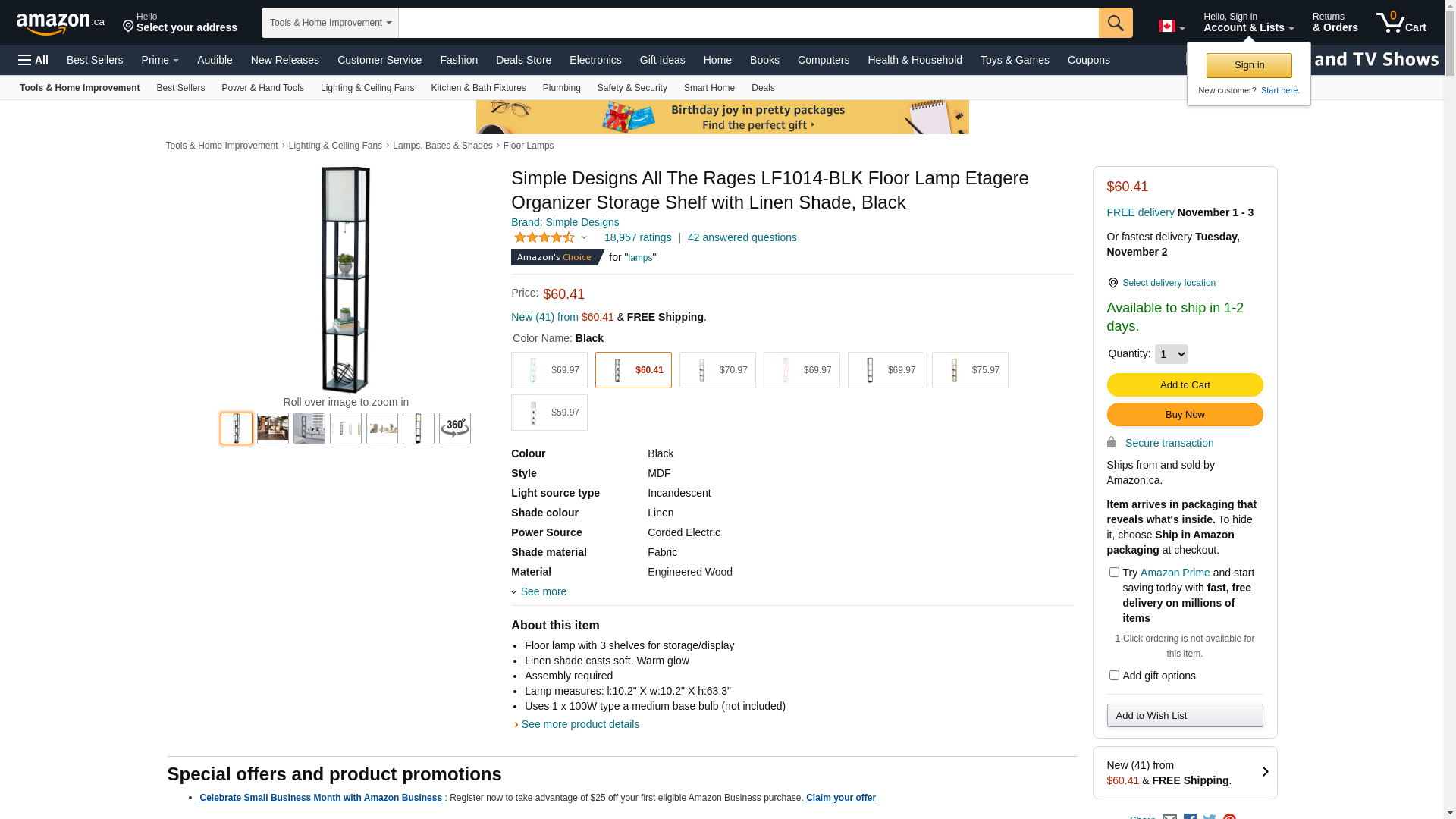The image size is (1456, 819).
Task: Click inside the search text field
Action: [748, 23]
